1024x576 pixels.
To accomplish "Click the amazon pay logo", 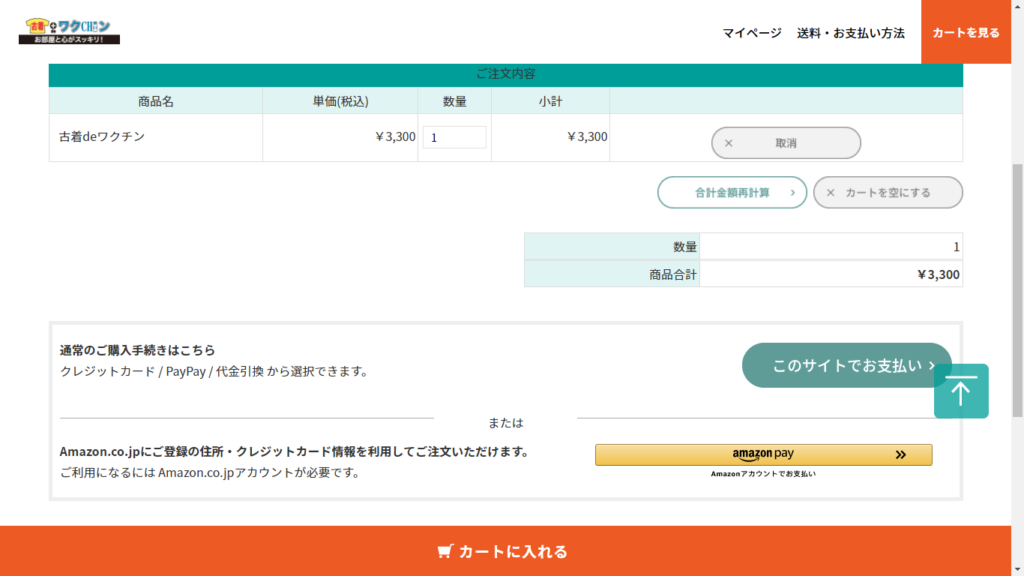I will pos(762,454).
